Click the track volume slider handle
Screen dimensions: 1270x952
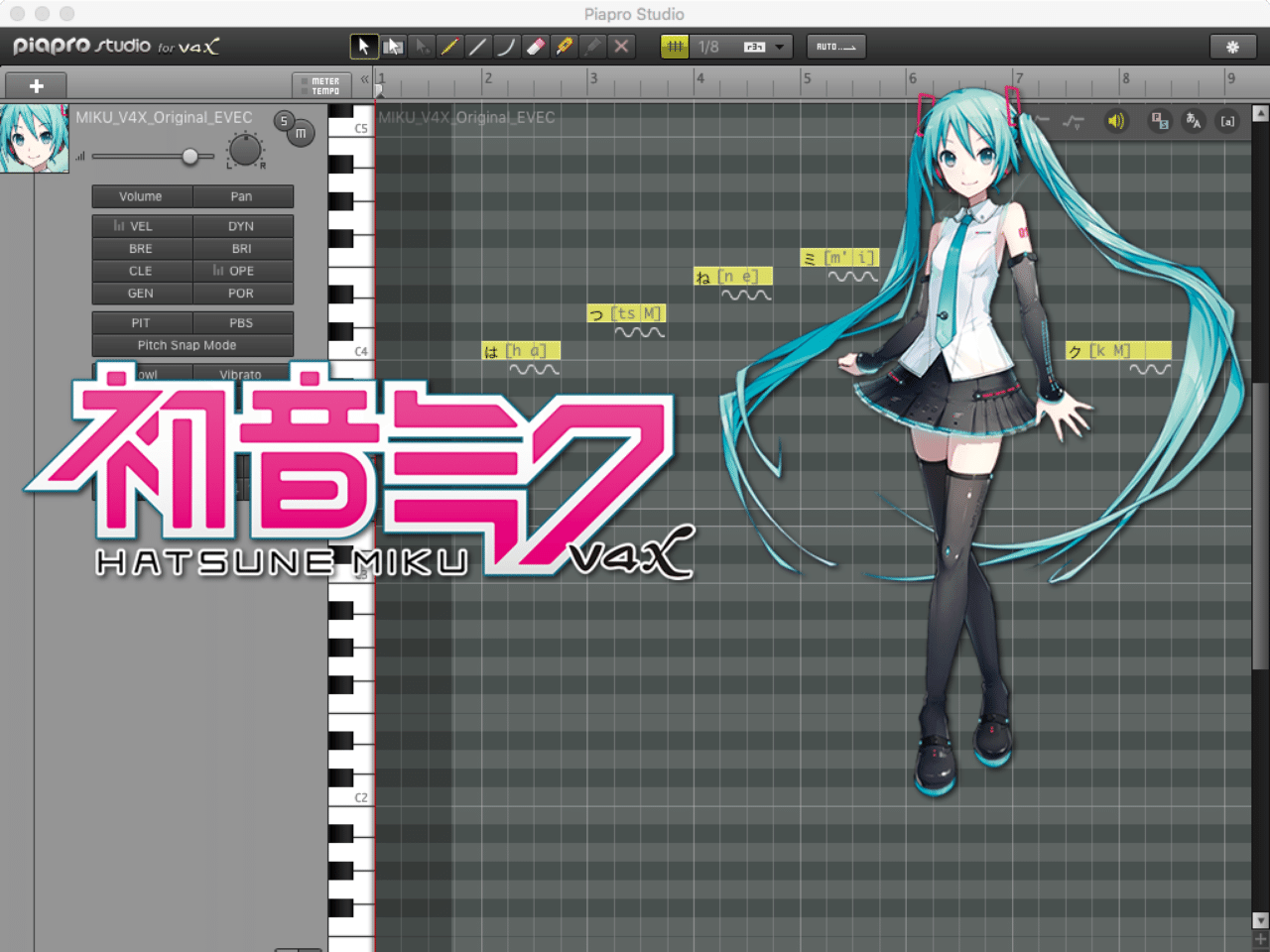point(190,156)
